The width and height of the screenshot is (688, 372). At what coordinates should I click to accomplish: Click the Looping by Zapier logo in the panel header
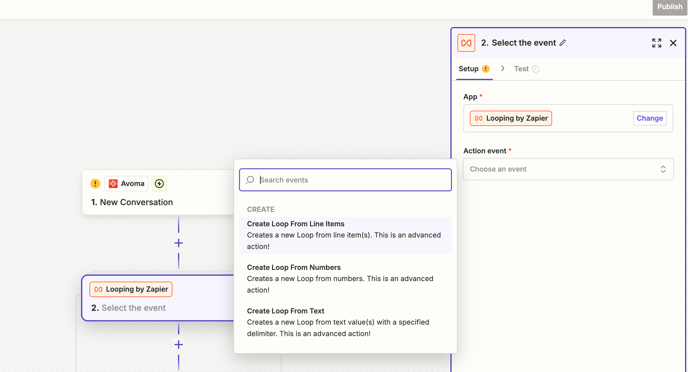click(x=466, y=43)
